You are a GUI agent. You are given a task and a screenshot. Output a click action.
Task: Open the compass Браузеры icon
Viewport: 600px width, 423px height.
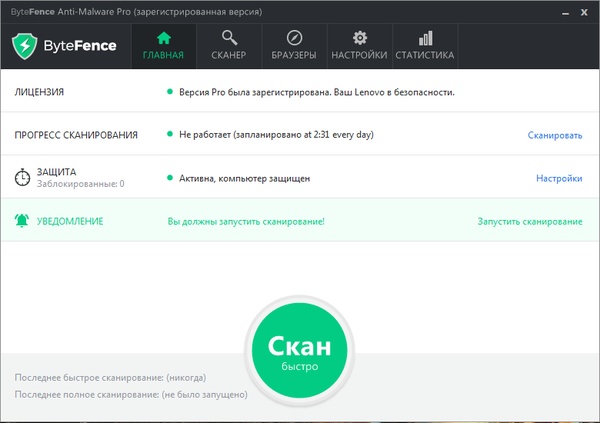(294, 38)
